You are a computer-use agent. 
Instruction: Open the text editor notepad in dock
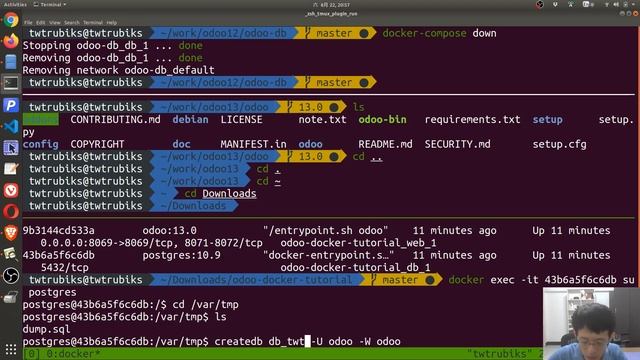(x=11, y=169)
